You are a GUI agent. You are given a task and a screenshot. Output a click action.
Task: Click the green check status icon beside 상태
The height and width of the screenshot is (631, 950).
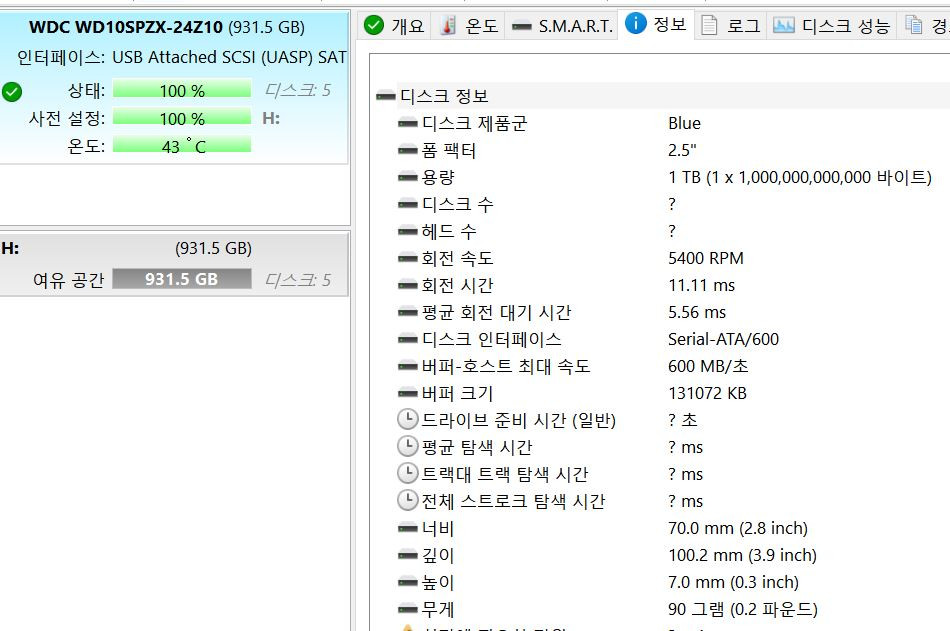[x=13, y=91]
